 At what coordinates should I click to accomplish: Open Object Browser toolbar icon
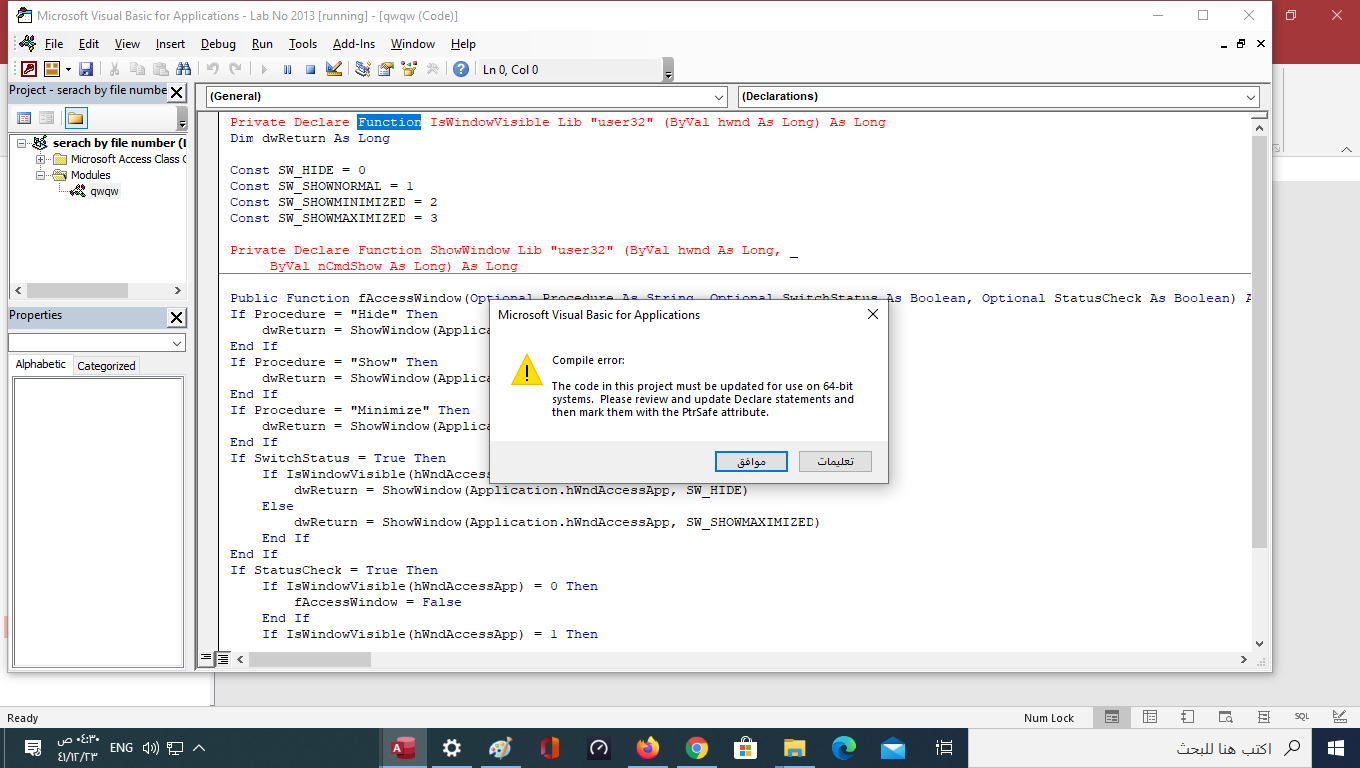tap(409, 69)
